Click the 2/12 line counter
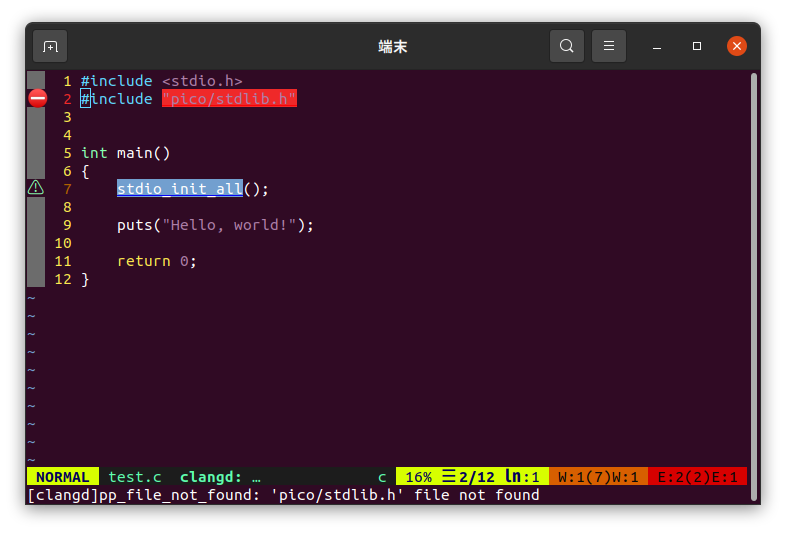 coord(476,477)
